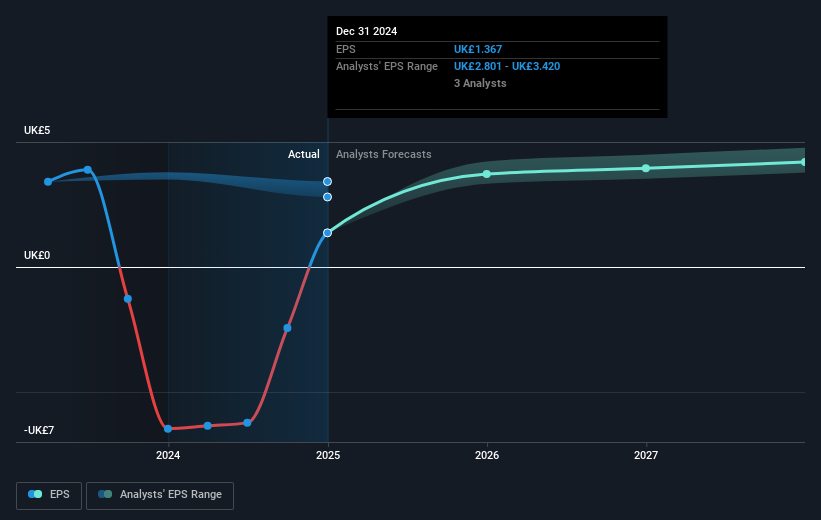This screenshot has width=821, height=520.
Task: Click the 2025 x-axis label
Action: (328, 455)
